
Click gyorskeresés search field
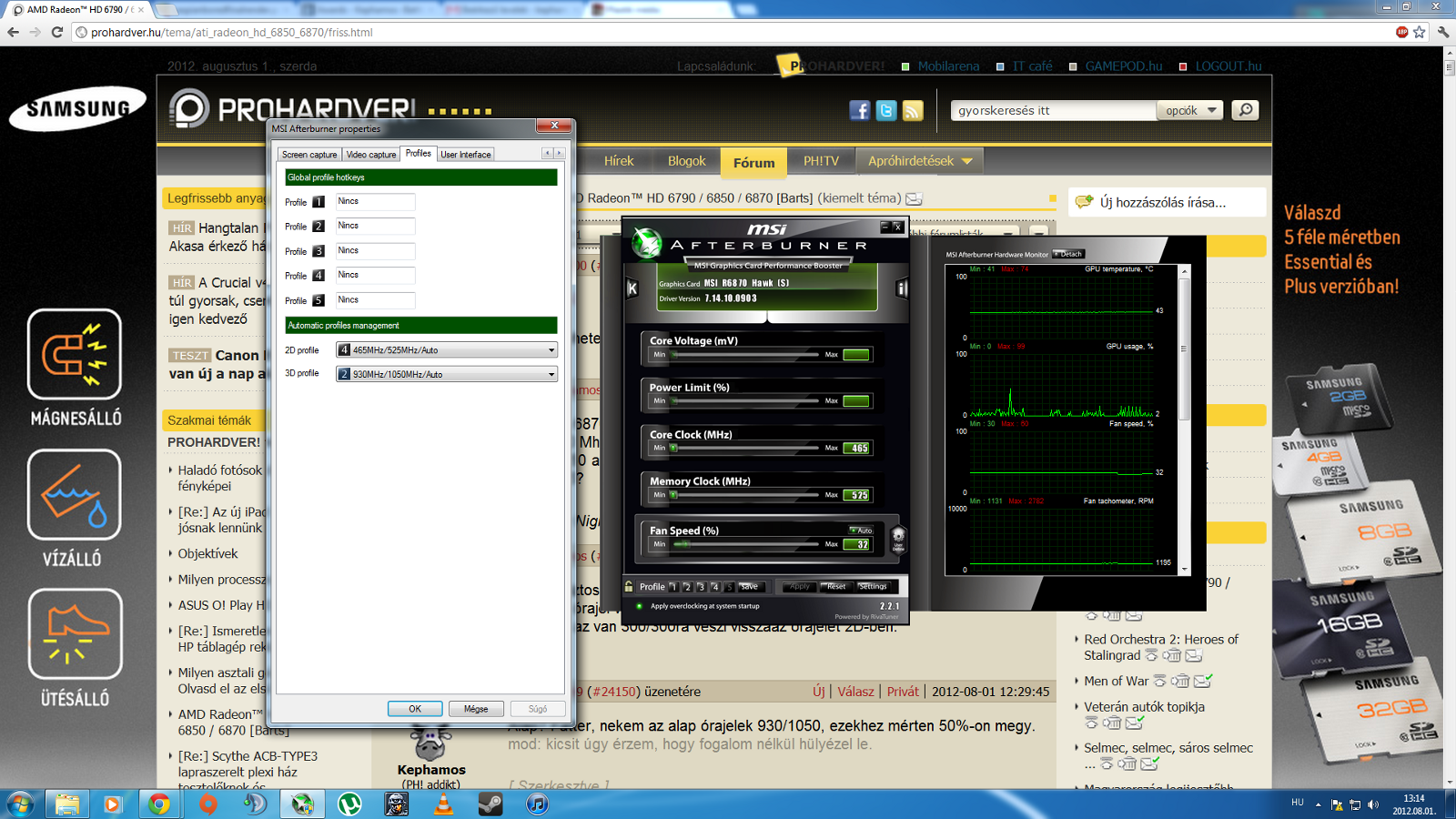point(1054,110)
